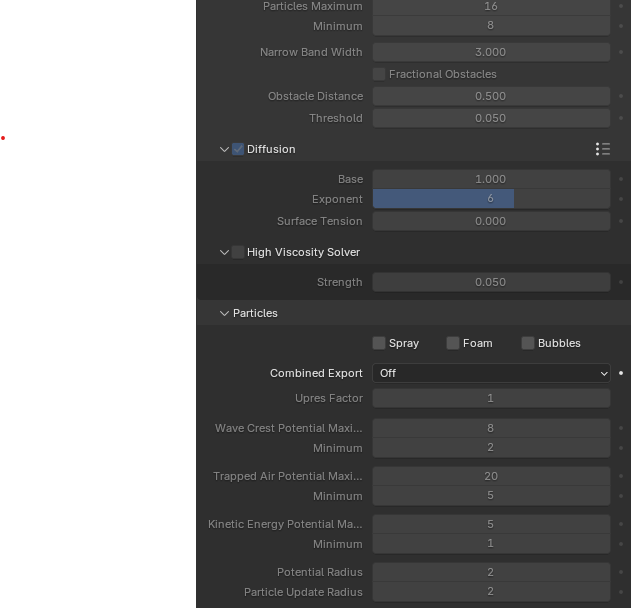Click animate dot beside Particles Minimum value 8
This screenshot has height=608, width=631.
click(621, 26)
